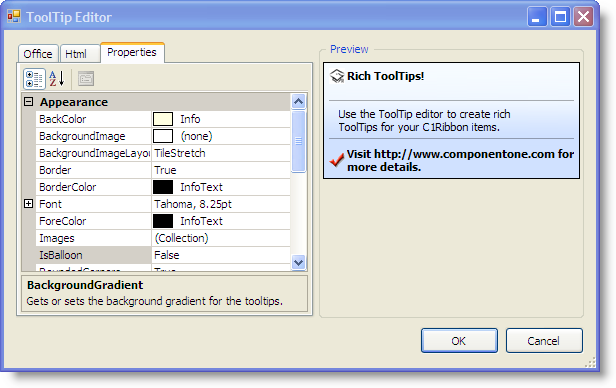This screenshot has width=616, height=388.
Task: Click the BackColor Info color swatch
Action: [x=163, y=119]
